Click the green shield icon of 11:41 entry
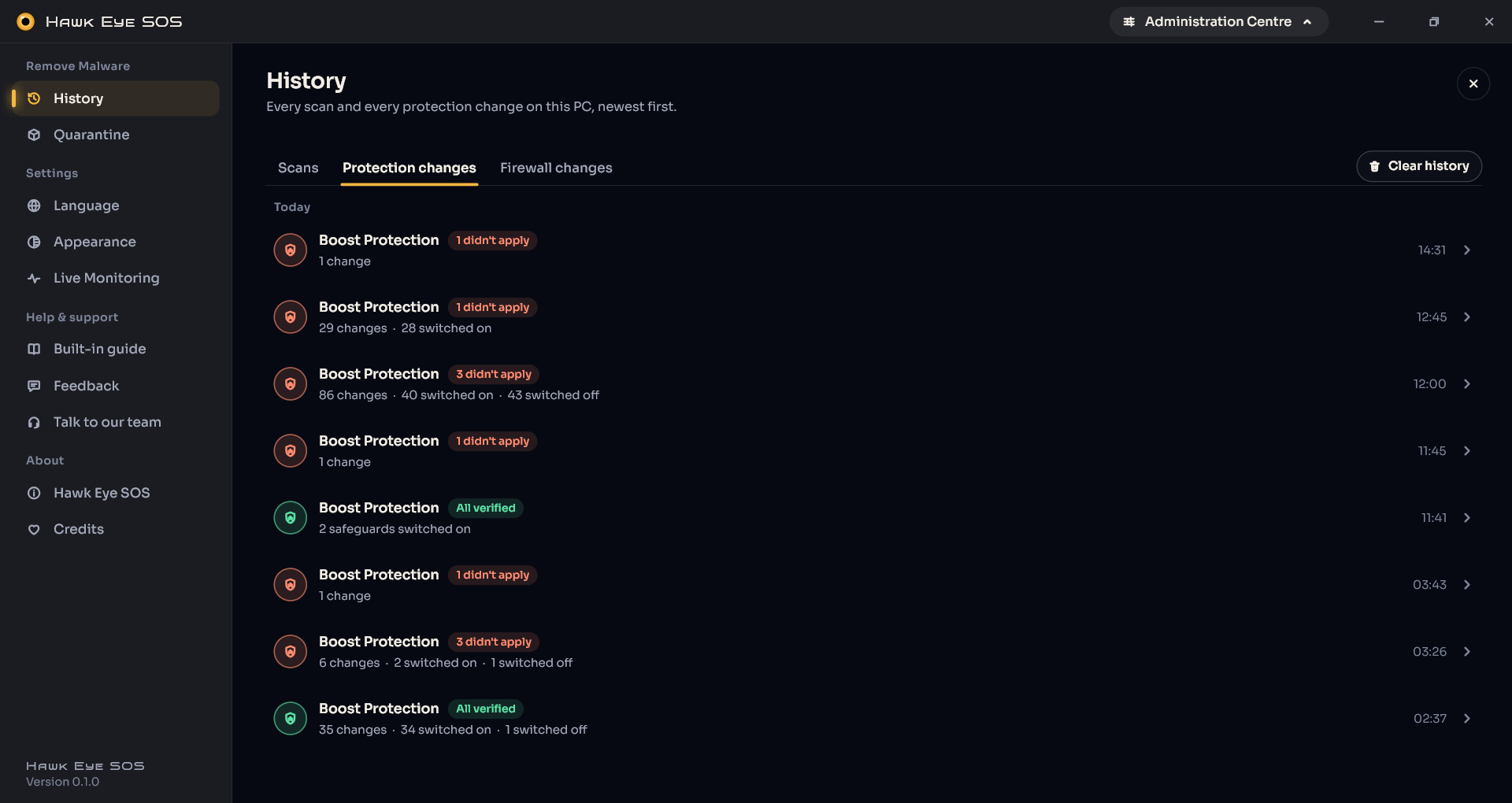 click(x=290, y=518)
